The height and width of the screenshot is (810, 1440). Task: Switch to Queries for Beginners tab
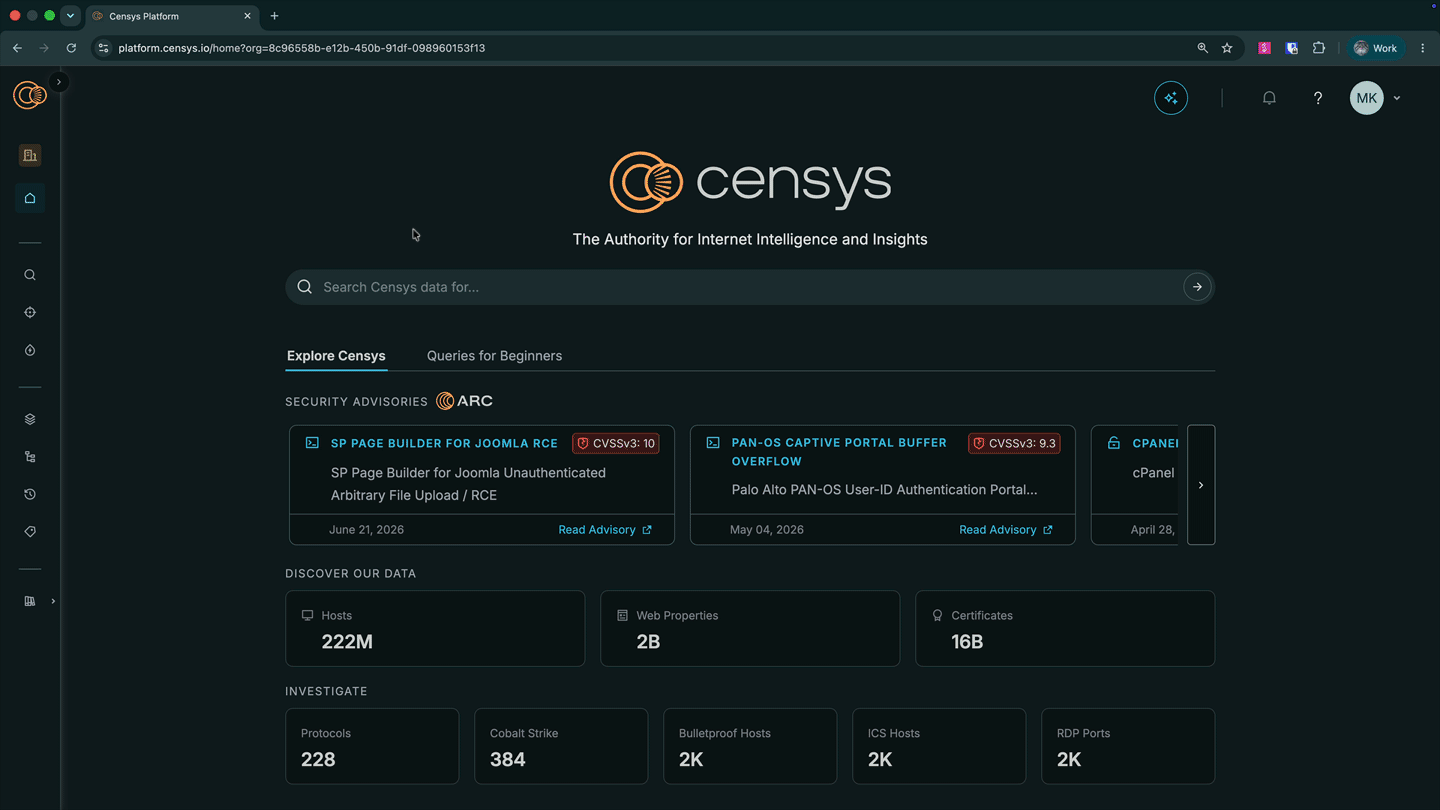pyautogui.click(x=494, y=356)
